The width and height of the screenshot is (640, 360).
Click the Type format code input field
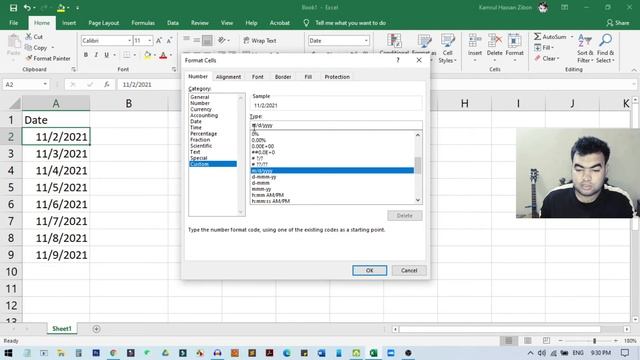336,125
